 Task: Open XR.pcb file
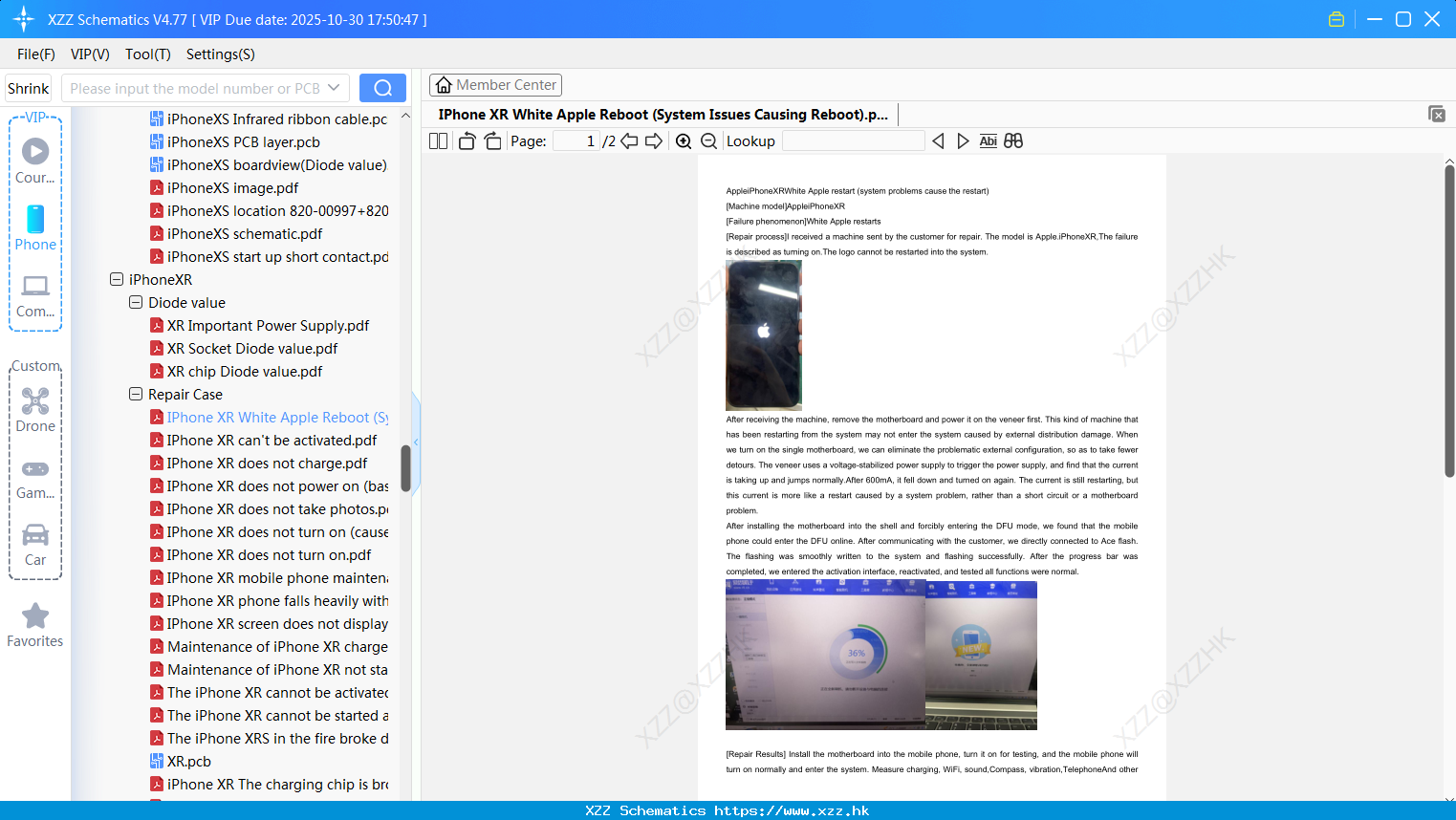pyautogui.click(x=181, y=762)
